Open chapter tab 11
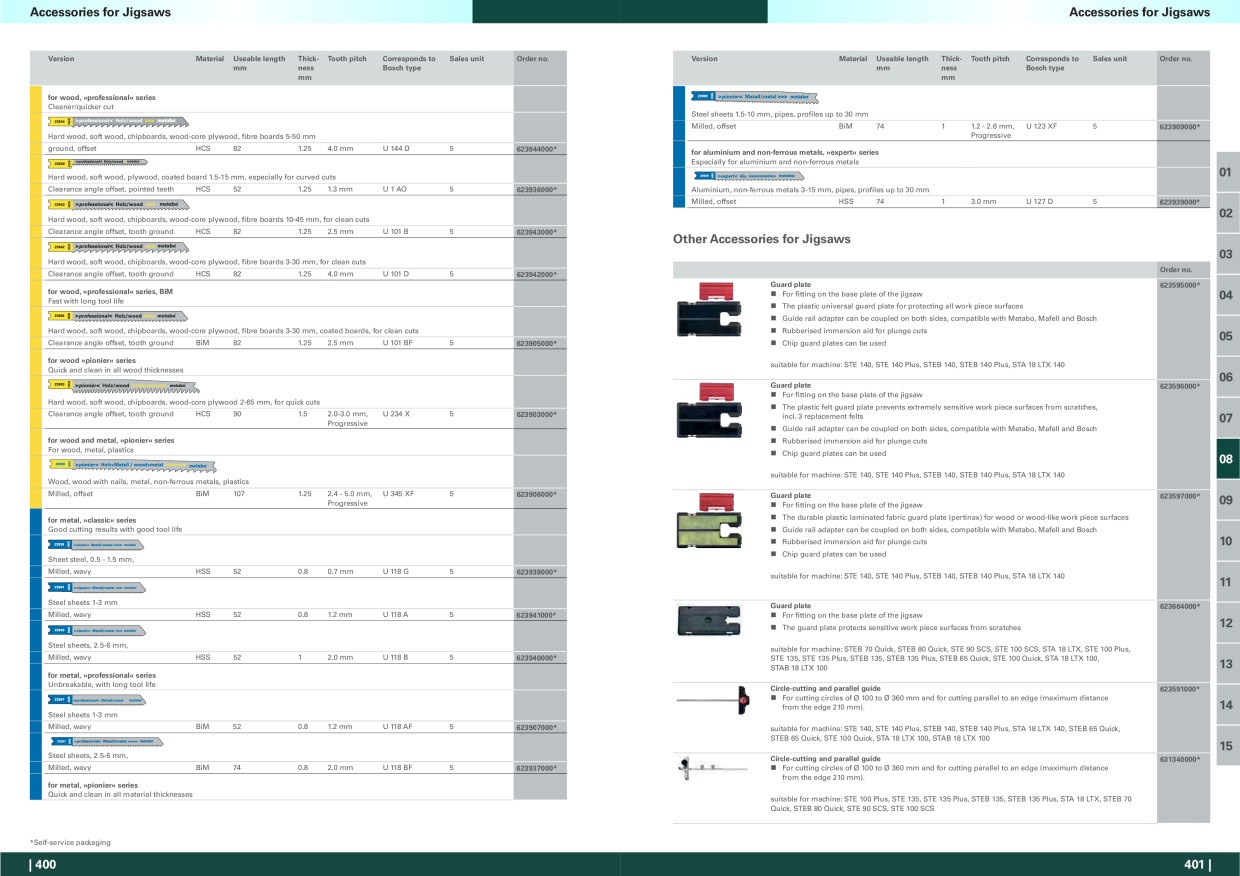The image size is (1240, 876). 1226,582
